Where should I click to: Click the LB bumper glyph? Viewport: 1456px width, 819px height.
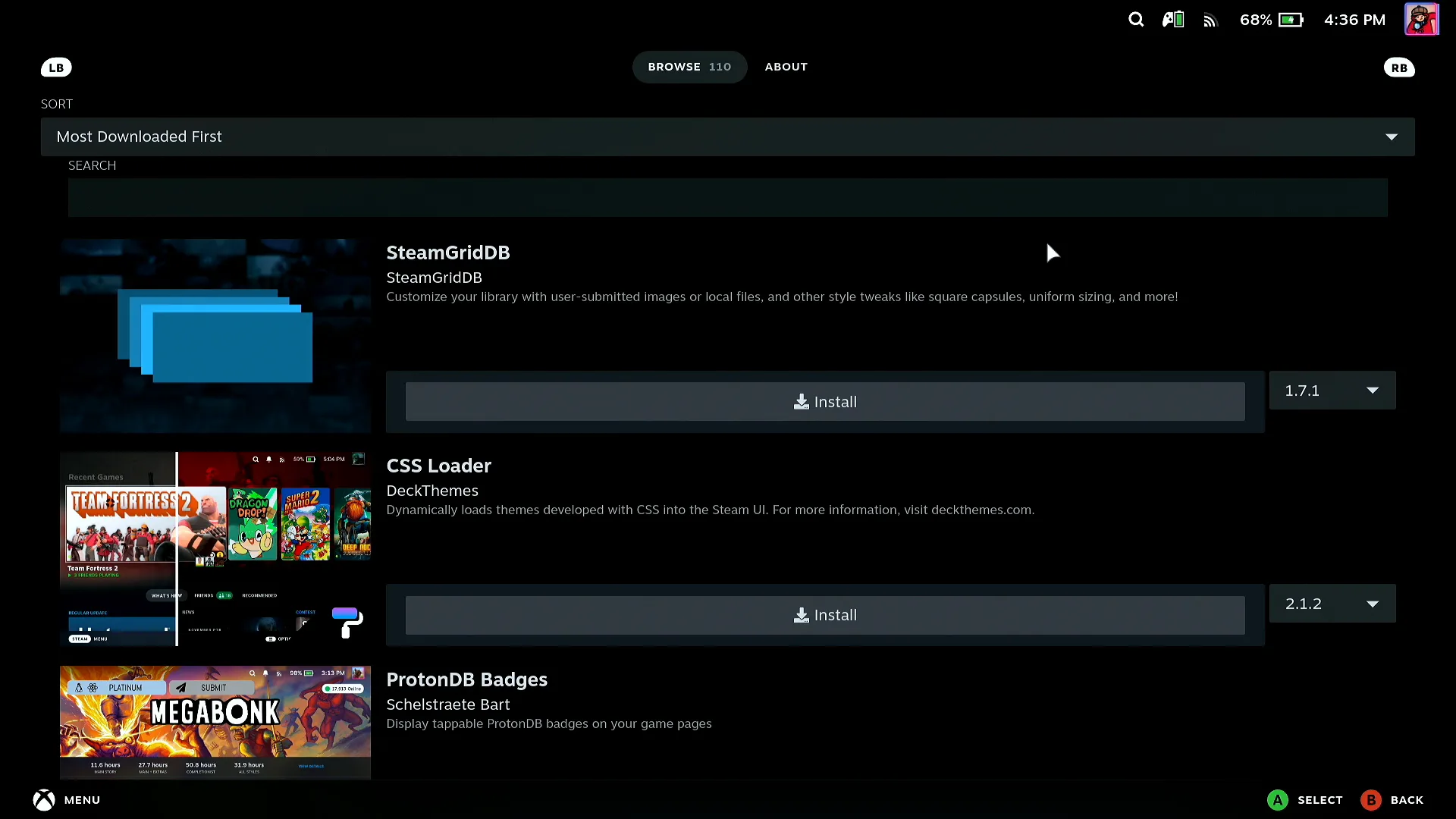click(x=56, y=67)
